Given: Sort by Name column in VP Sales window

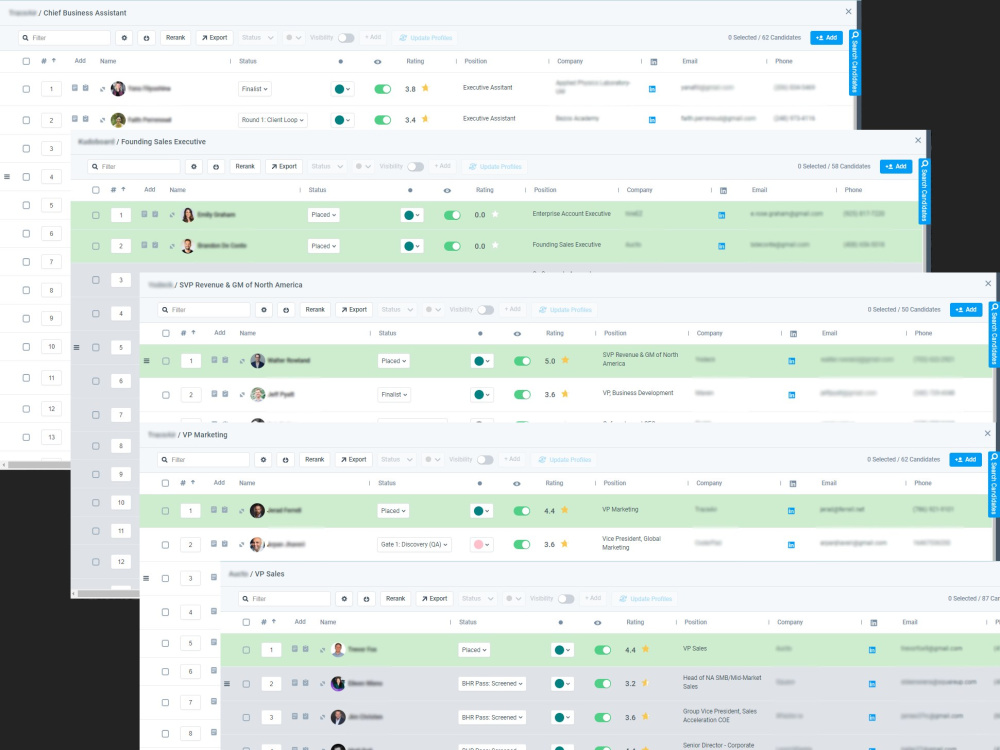Looking at the screenshot, I should (328, 622).
